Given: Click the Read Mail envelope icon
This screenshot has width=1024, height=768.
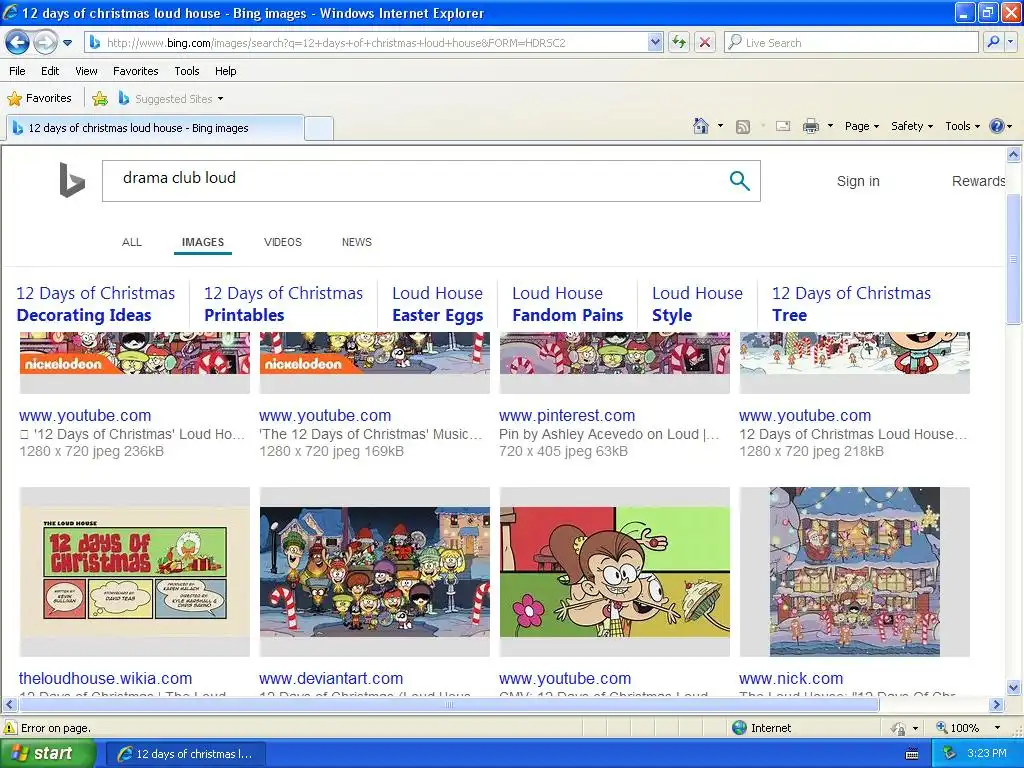Looking at the screenshot, I should [783, 126].
